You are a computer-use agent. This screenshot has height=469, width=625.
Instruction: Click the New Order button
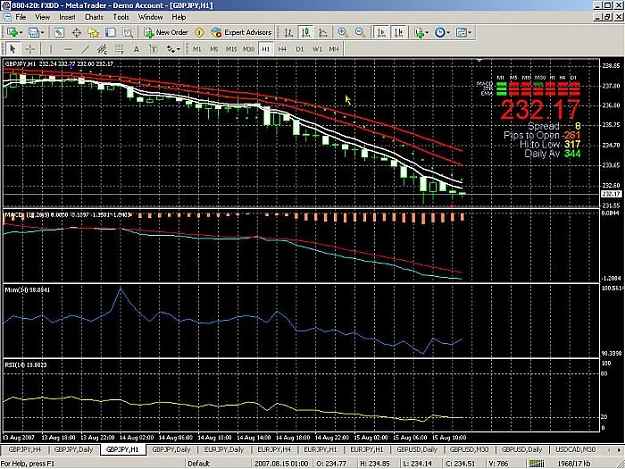click(166, 32)
